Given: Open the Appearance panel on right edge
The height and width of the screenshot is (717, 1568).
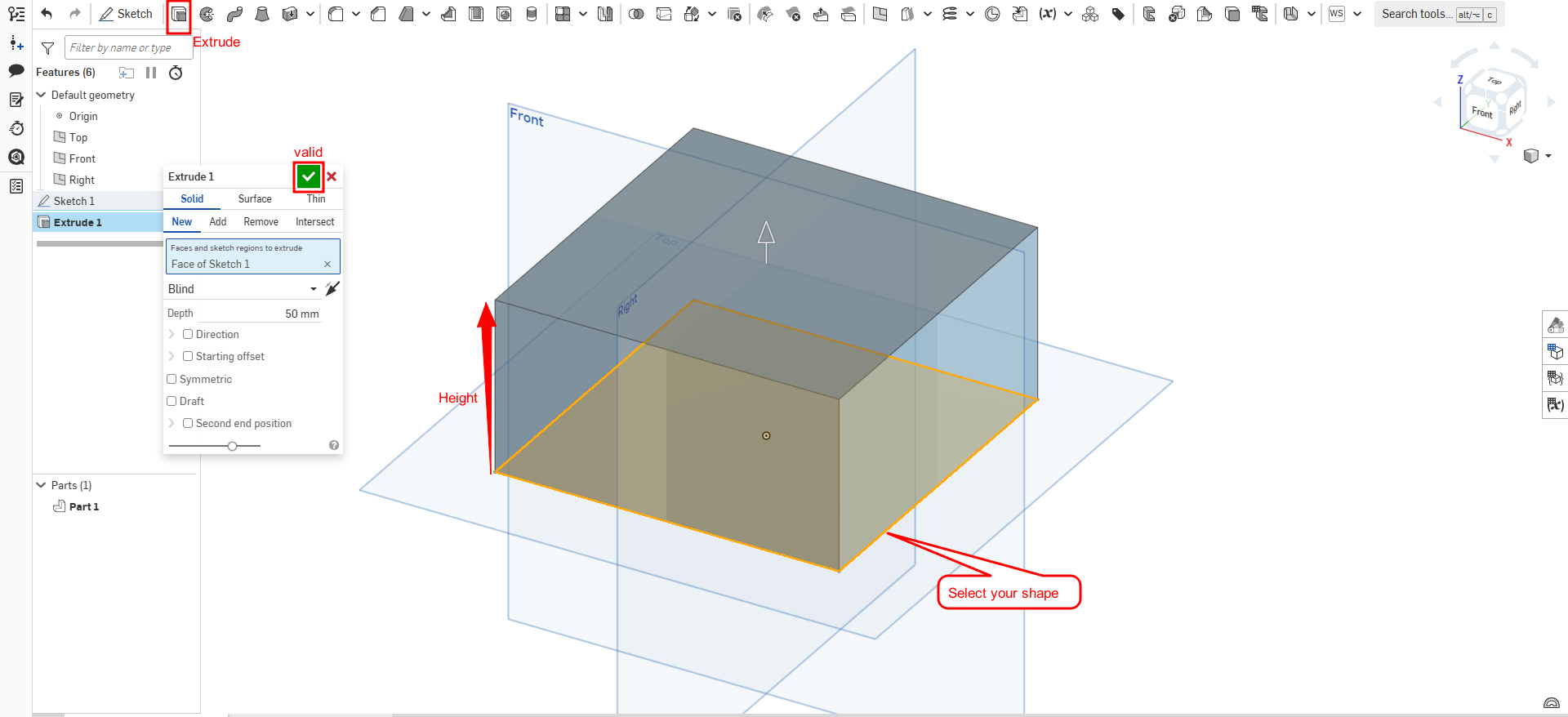Looking at the screenshot, I should tap(1555, 326).
